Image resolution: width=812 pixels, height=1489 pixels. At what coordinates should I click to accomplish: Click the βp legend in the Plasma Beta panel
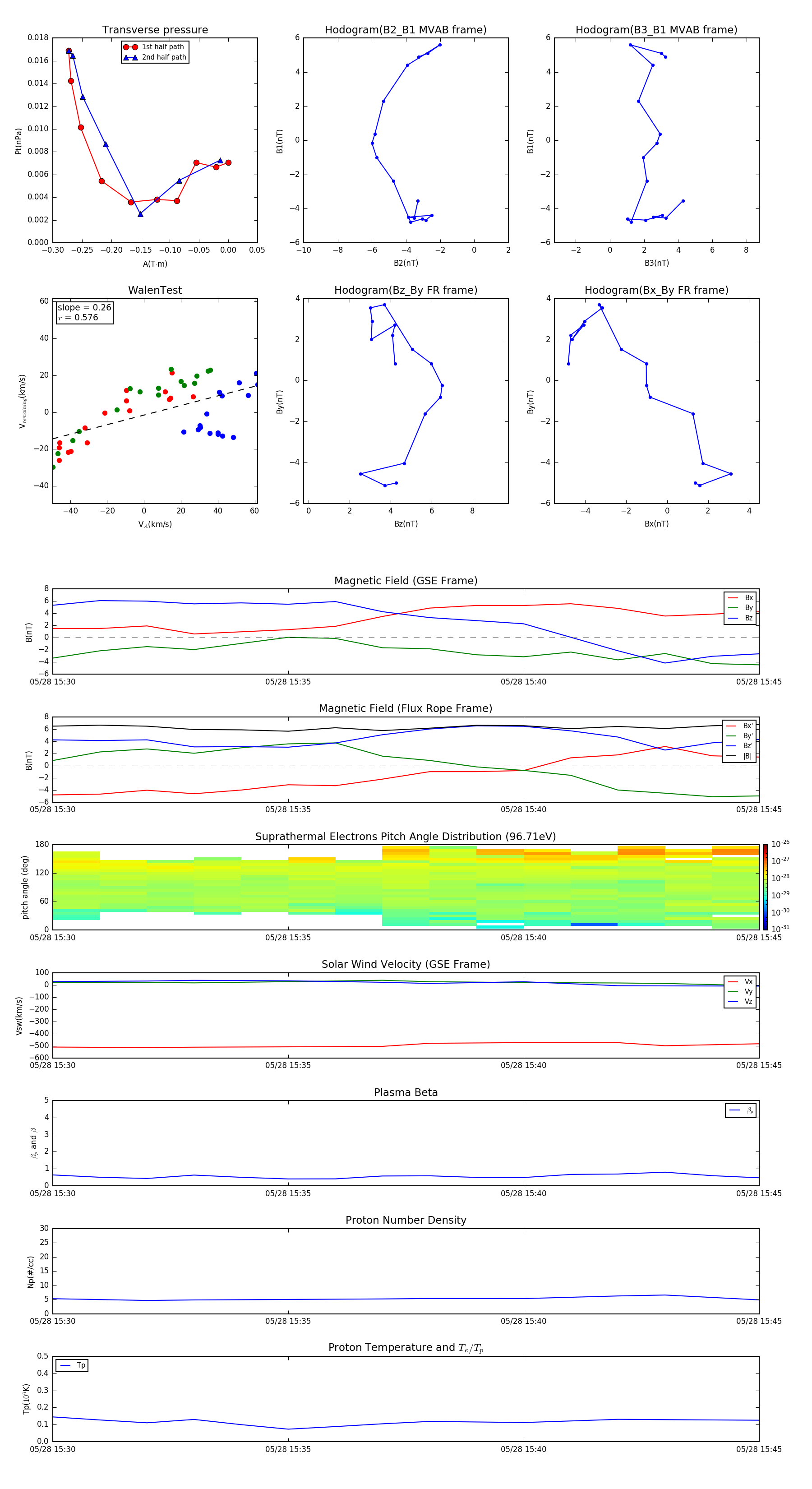741,1111
